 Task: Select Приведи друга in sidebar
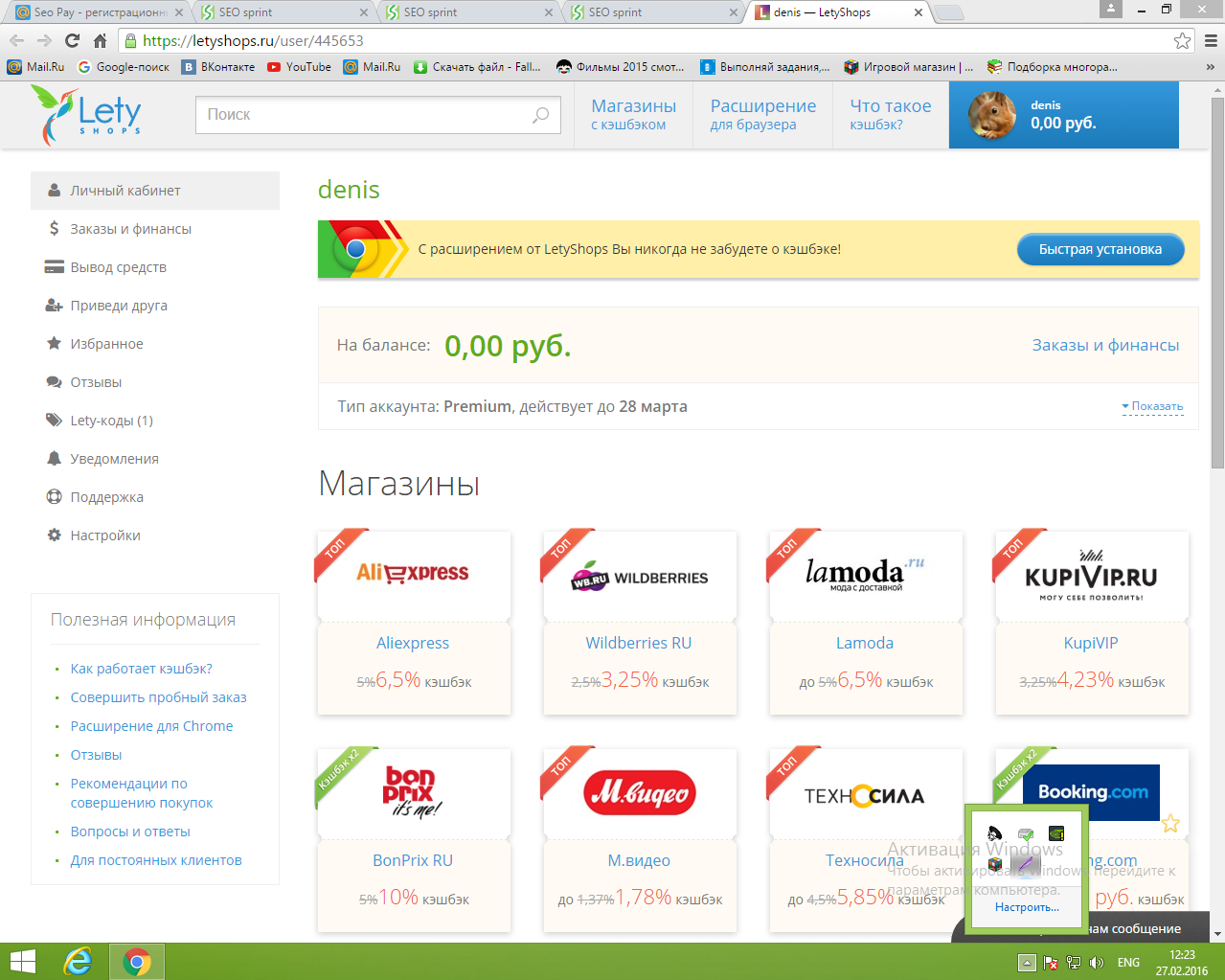coord(155,306)
